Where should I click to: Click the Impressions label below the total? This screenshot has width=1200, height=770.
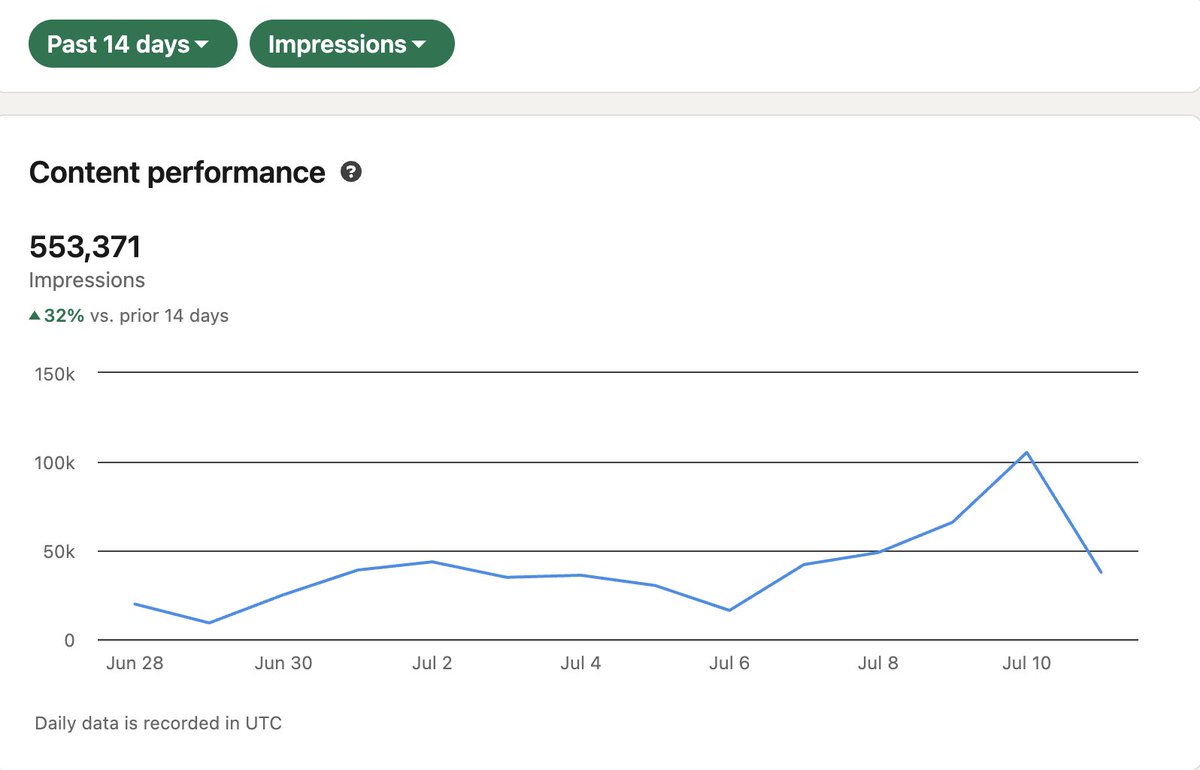[87, 280]
